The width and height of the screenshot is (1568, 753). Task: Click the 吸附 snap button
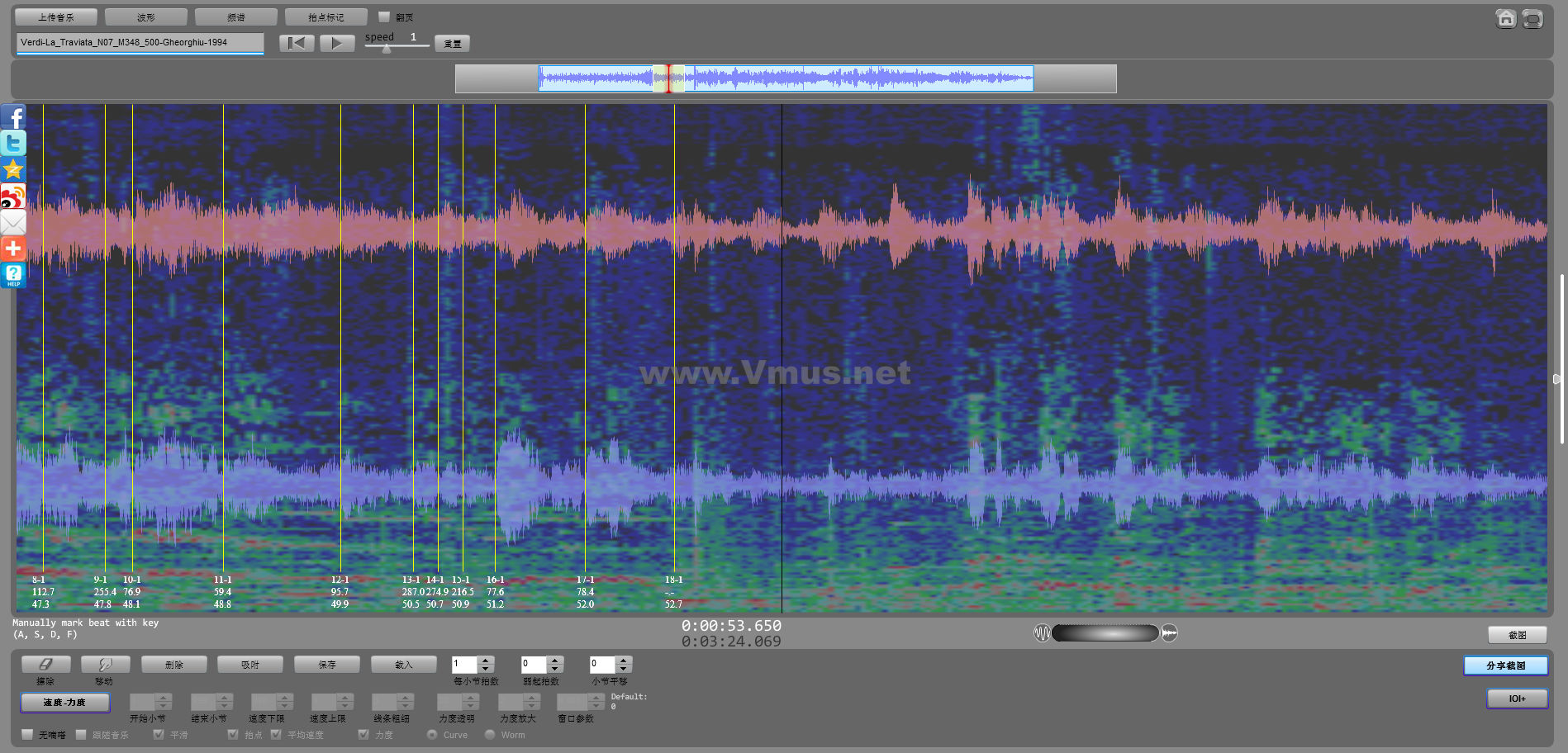(x=250, y=664)
